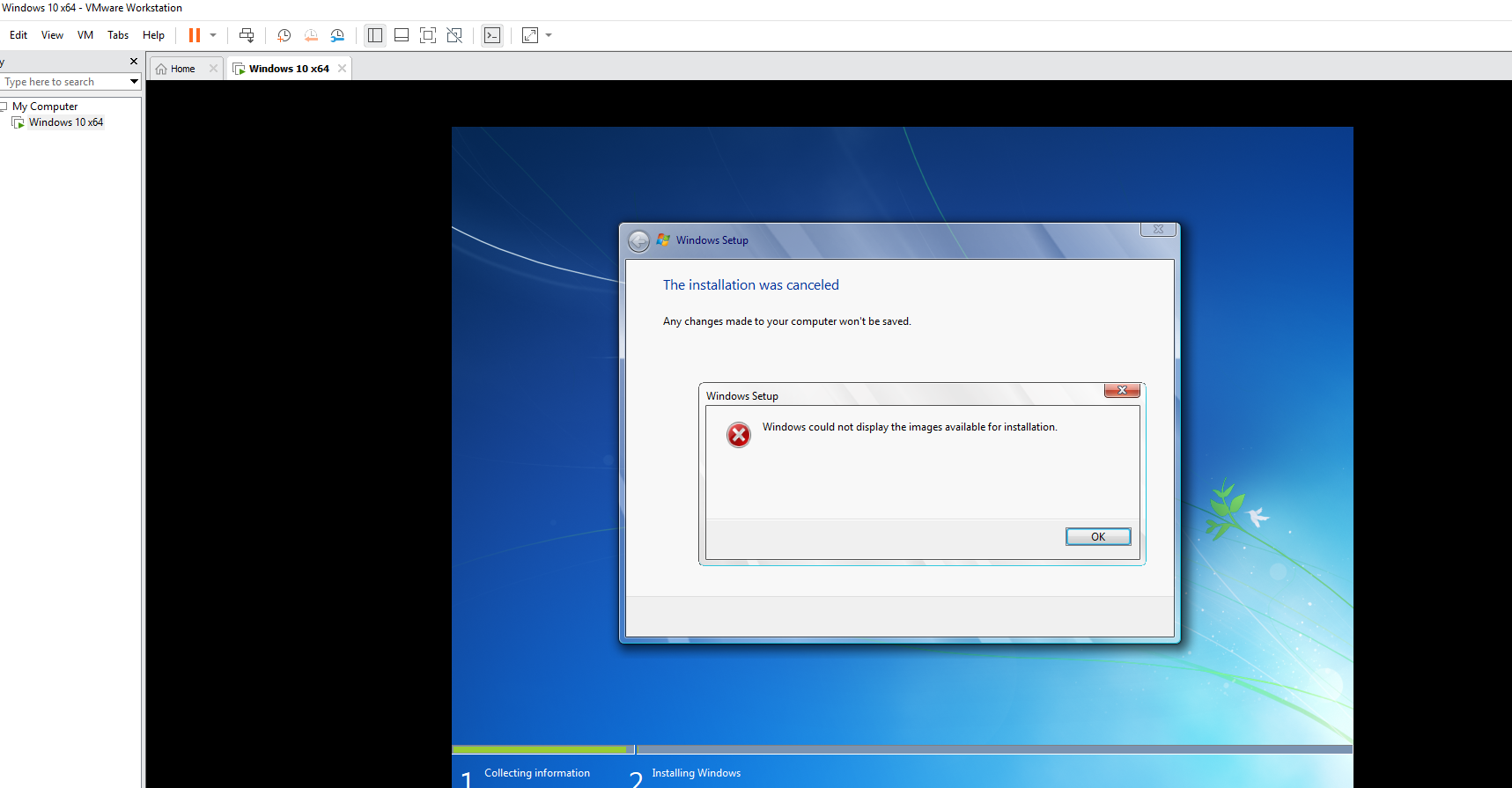
Task: Close the Windows 10 x64 tab
Action: [x=342, y=69]
